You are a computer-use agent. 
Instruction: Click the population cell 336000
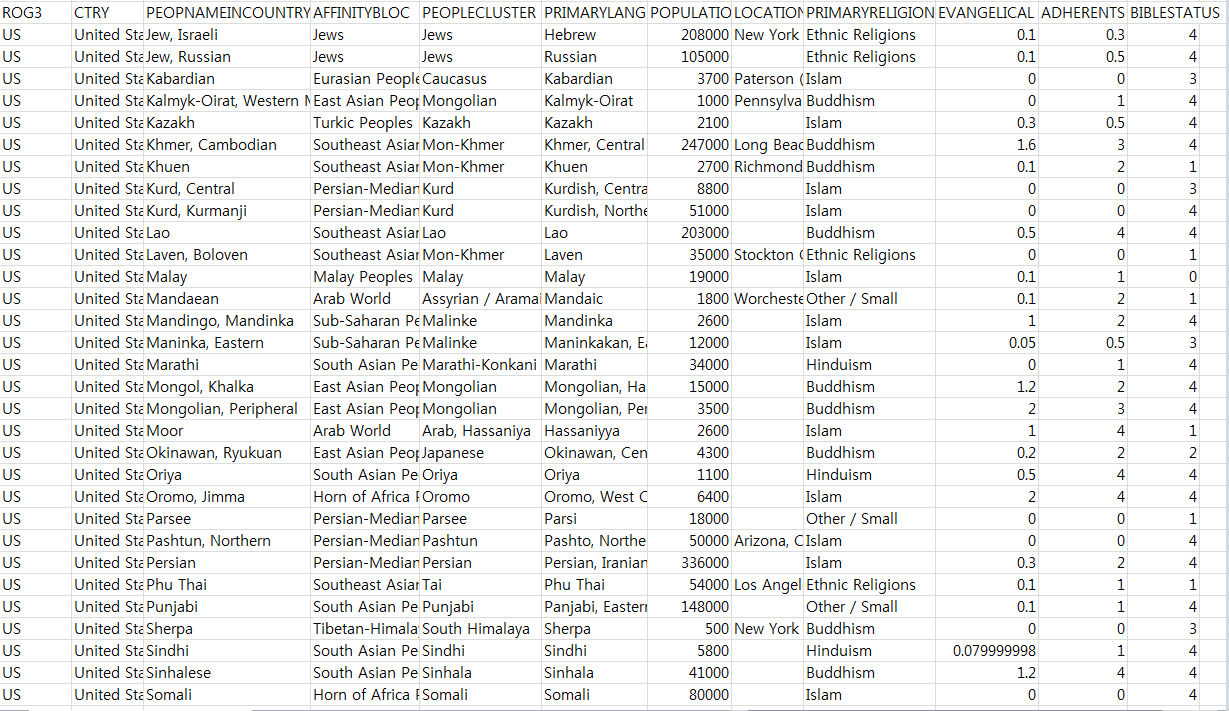point(690,563)
